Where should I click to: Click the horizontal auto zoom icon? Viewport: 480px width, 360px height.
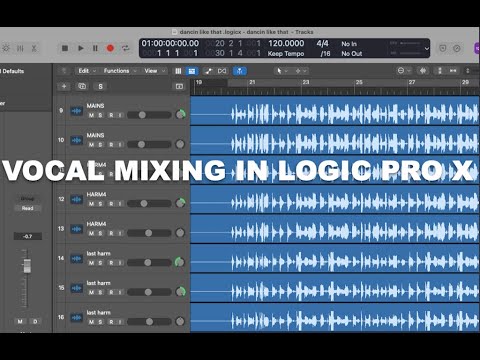coord(453,71)
